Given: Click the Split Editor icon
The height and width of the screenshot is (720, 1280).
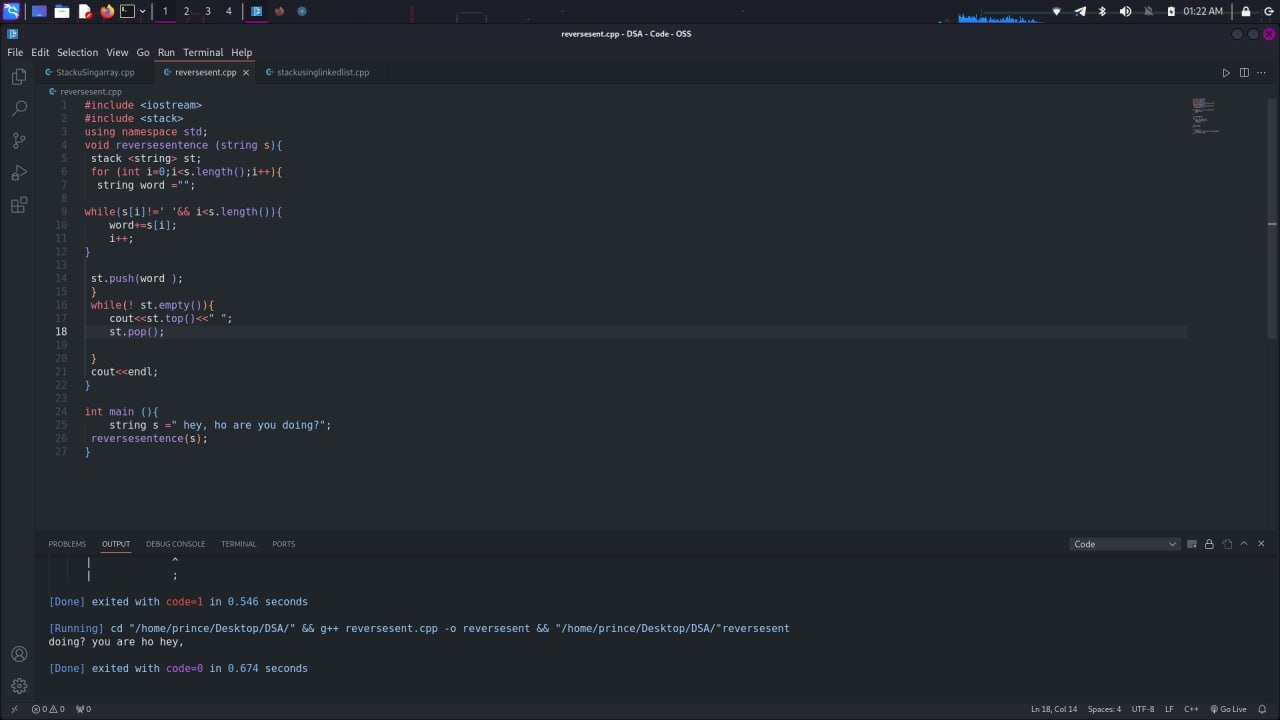Looking at the screenshot, I should (1244, 72).
